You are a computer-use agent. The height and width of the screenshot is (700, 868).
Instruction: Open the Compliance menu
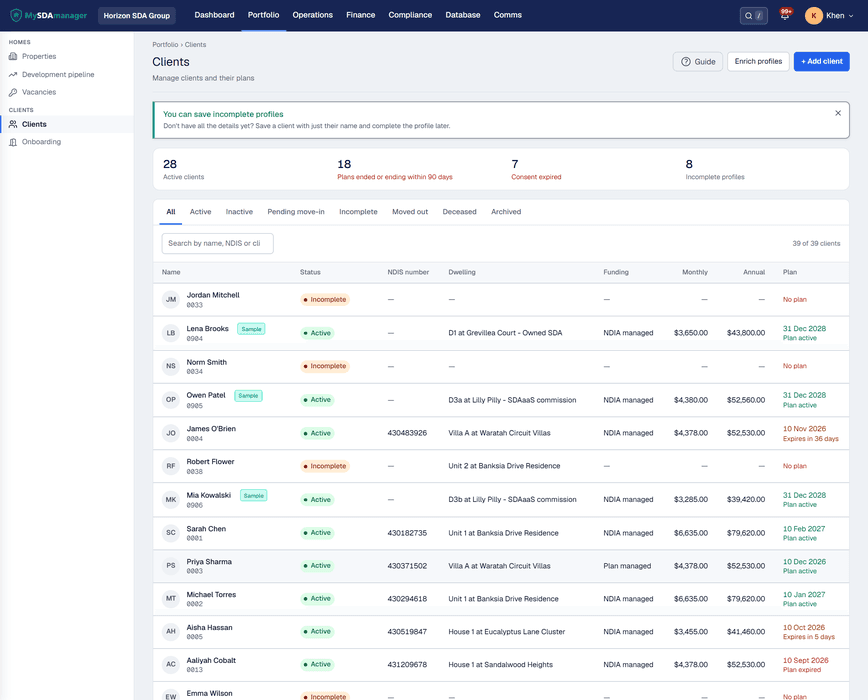click(410, 15)
